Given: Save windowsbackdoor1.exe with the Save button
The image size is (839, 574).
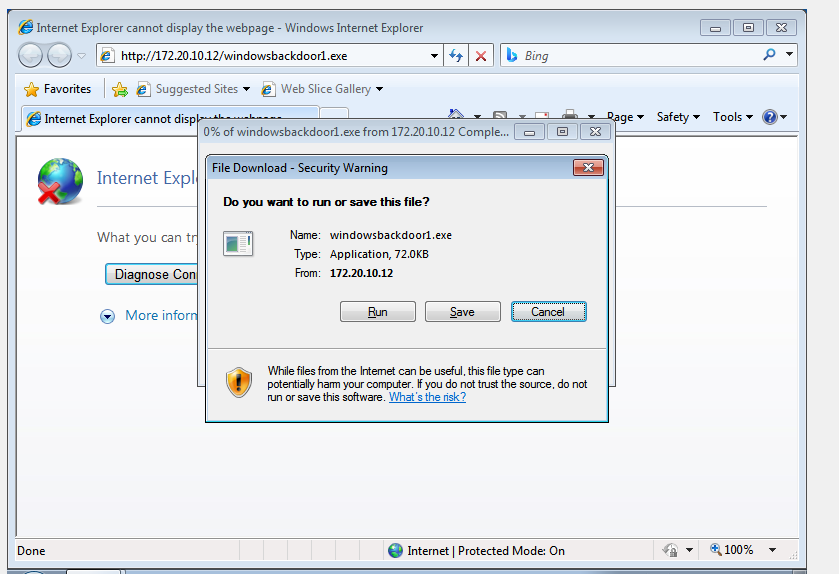Looking at the screenshot, I should 462,311.
